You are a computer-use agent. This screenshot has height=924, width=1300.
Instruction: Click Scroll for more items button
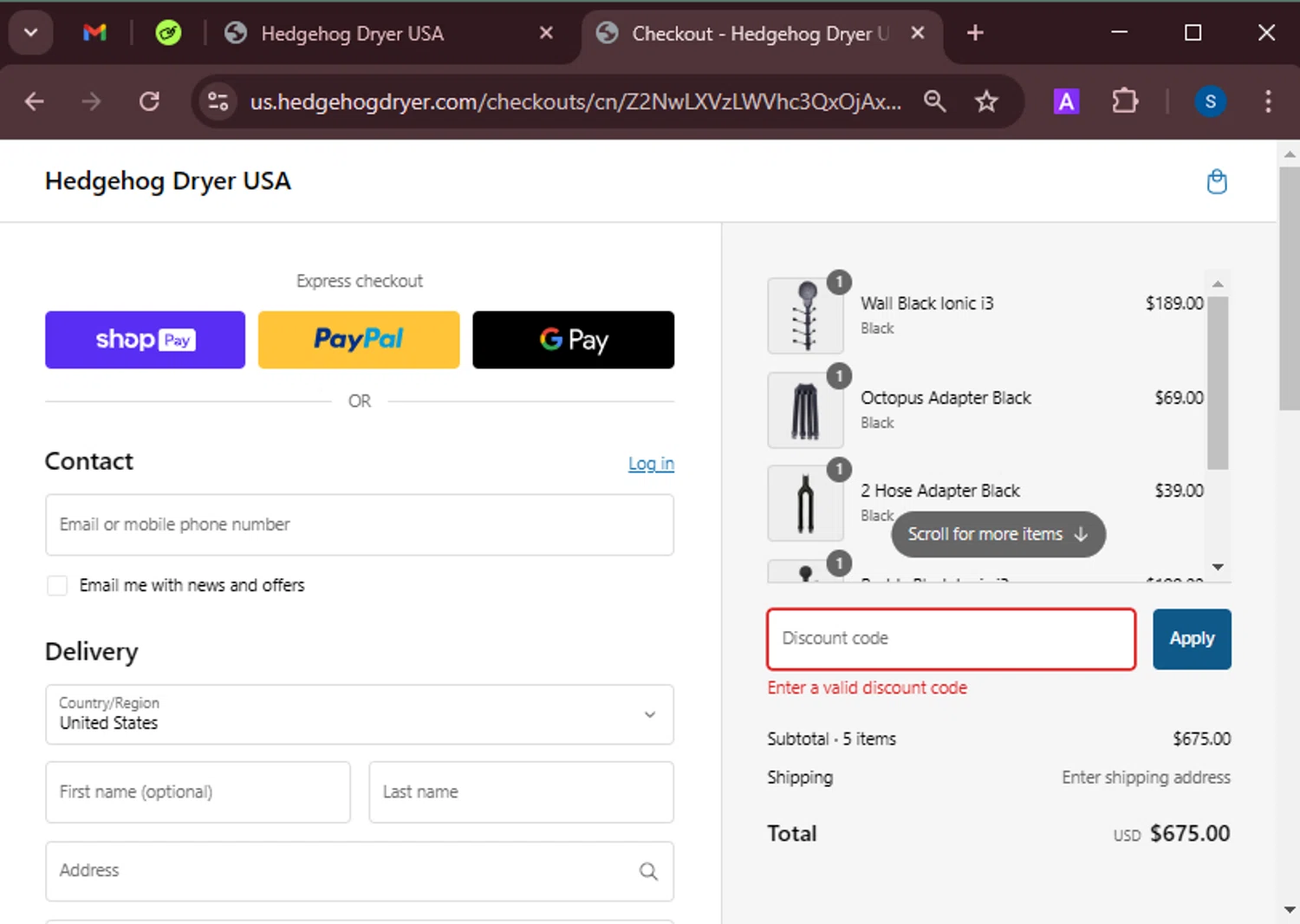tap(998, 534)
